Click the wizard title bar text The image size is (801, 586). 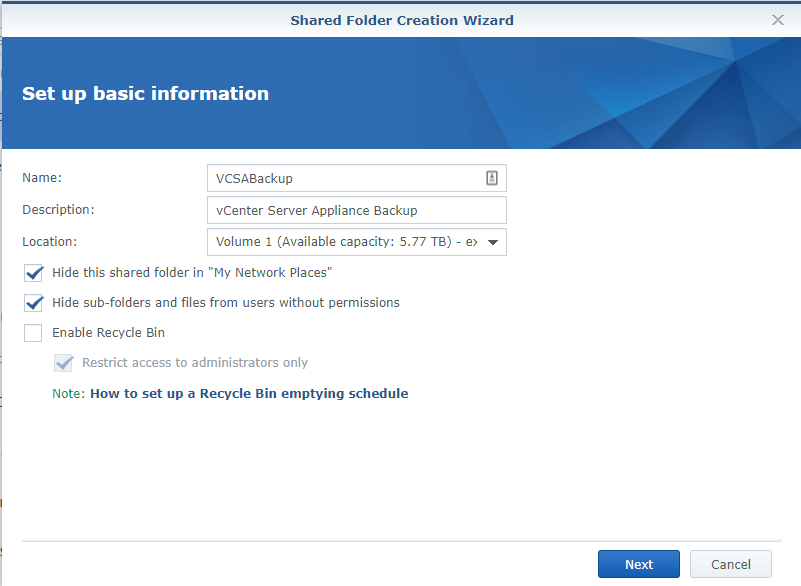point(402,20)
